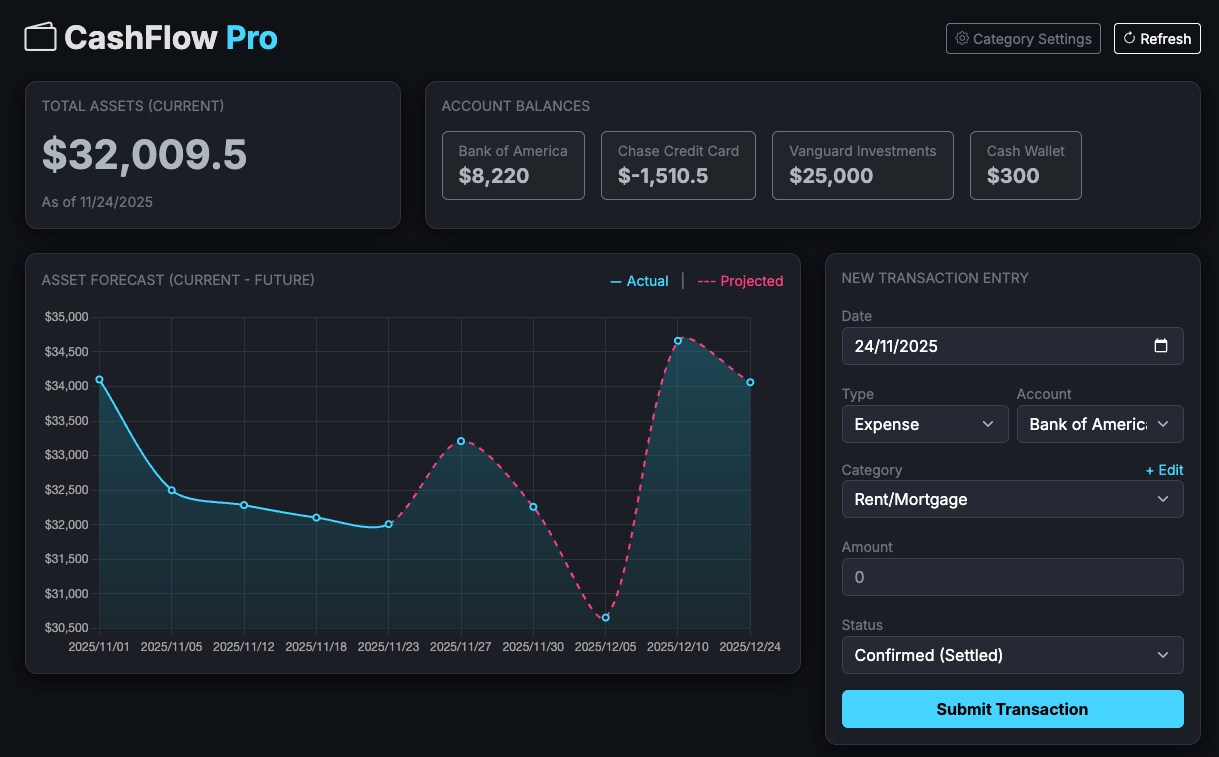
Task: Open the calendar picker icon in Date field
Action: point(1161,346)
